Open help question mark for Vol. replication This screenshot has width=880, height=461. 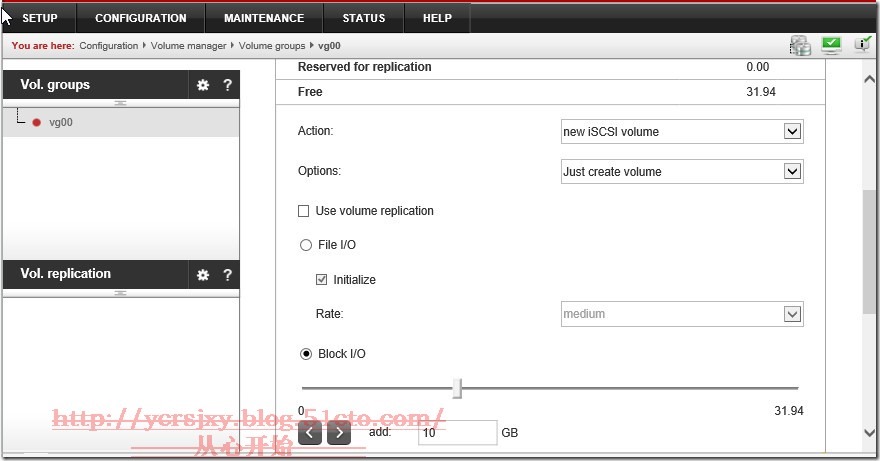coord(227,275)
